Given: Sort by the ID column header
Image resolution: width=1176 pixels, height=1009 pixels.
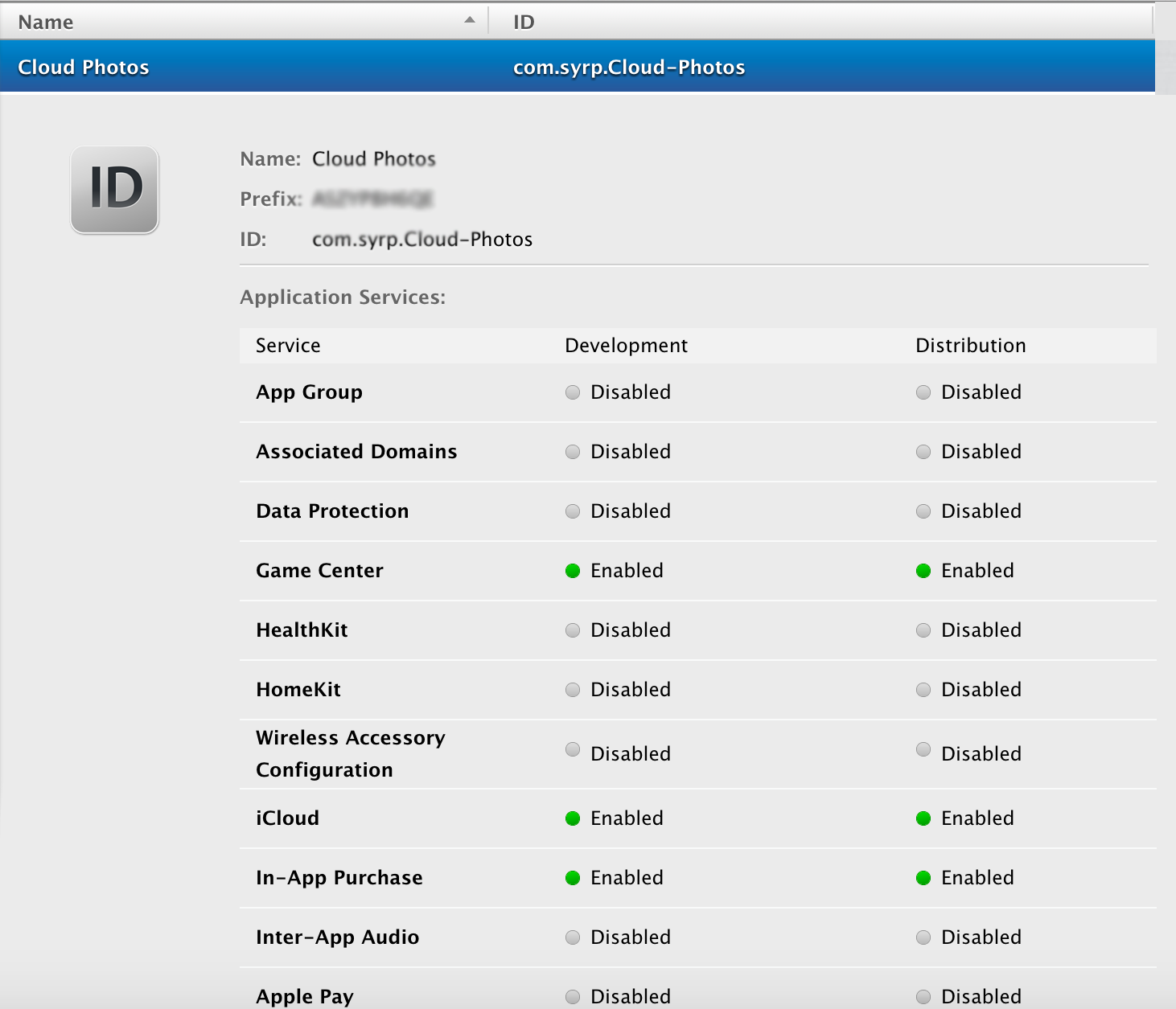Looking at the screenshot, I should pos(821,22).
